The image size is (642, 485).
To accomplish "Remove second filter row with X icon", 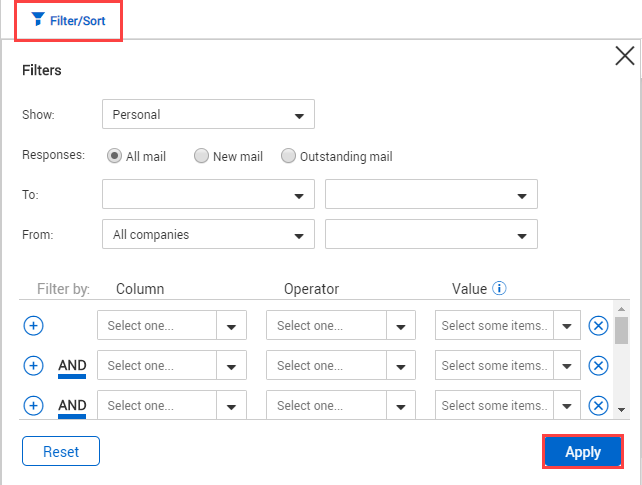I will pyautogui.click(x=598, y=366).
